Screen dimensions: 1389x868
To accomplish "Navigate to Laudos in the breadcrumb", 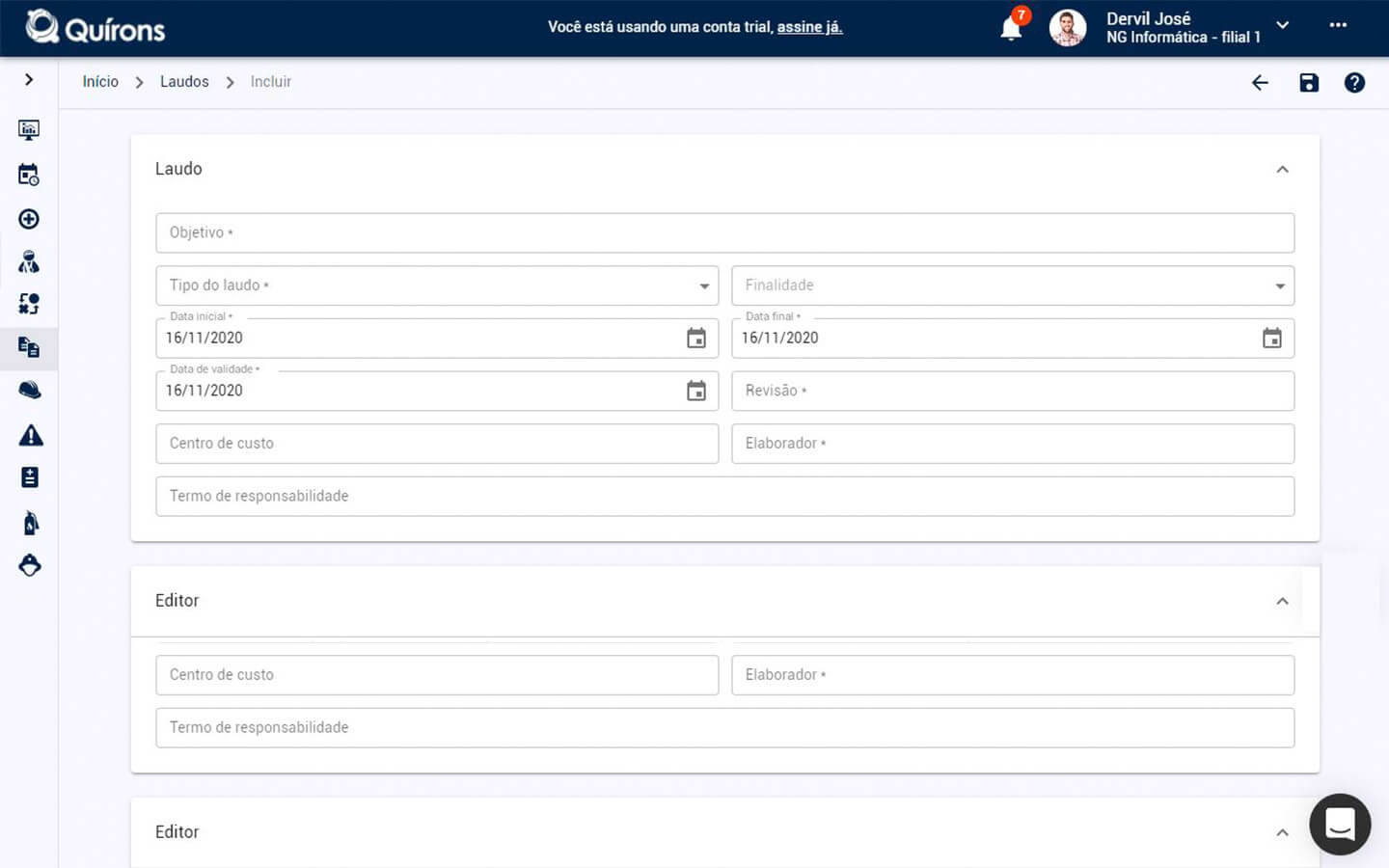I will [x=184, y=82].
